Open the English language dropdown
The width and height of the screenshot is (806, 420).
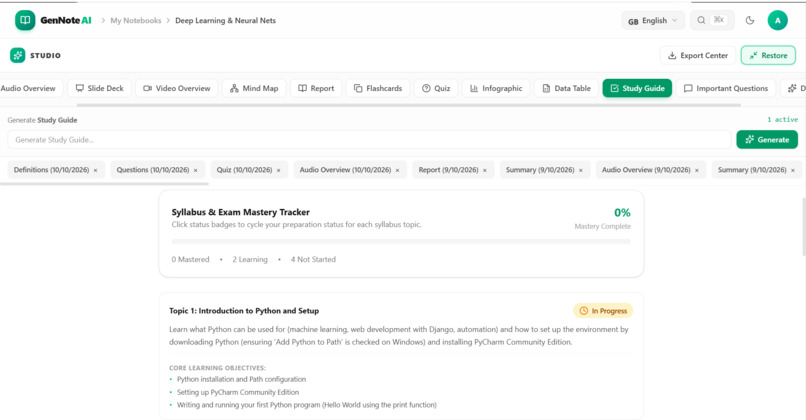click(653, 21)
